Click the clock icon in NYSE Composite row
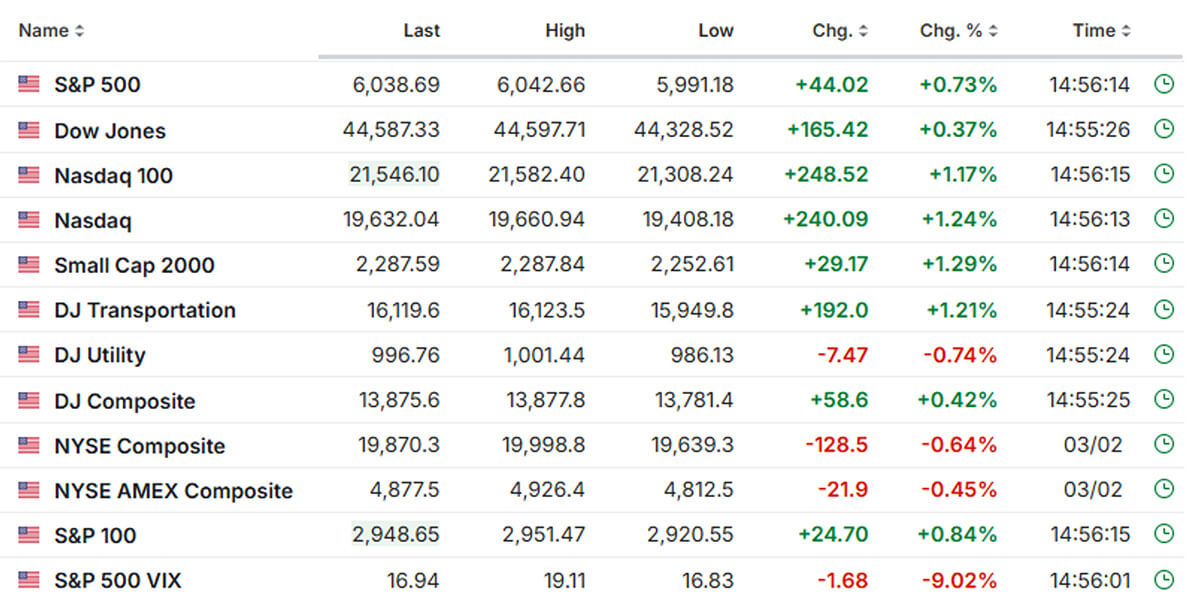This screenshot has height=614, width=1200. pos(1163,444)
